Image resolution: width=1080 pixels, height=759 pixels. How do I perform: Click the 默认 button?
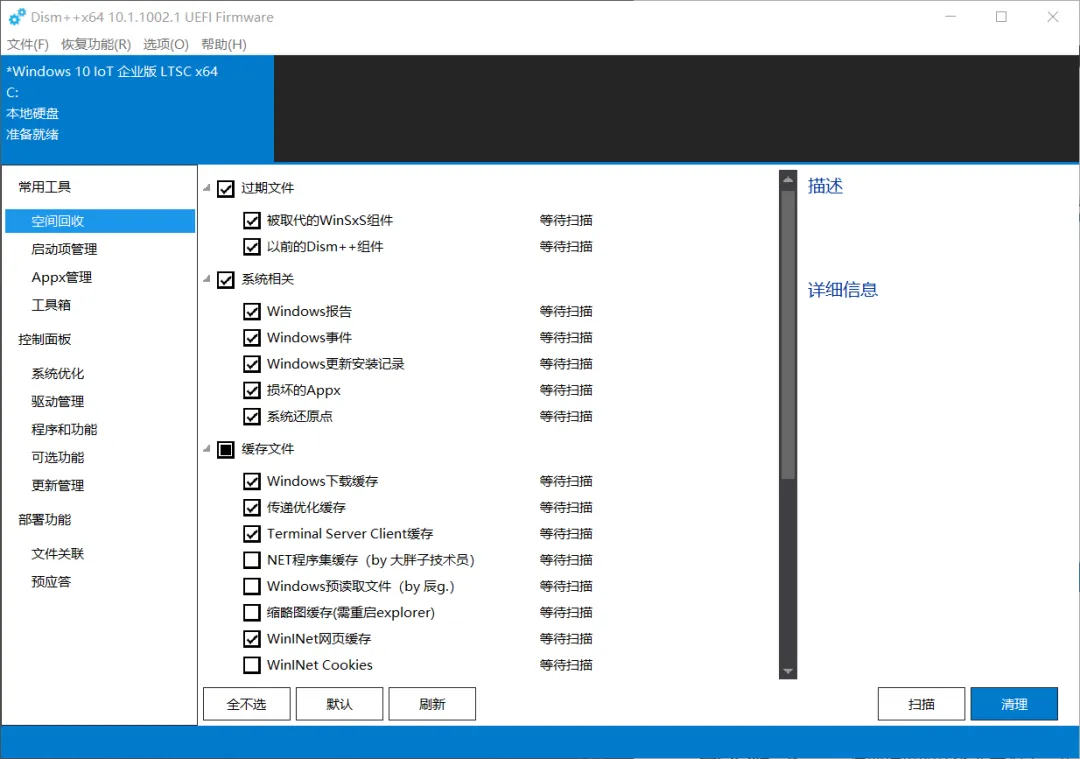tap(340, 704)
